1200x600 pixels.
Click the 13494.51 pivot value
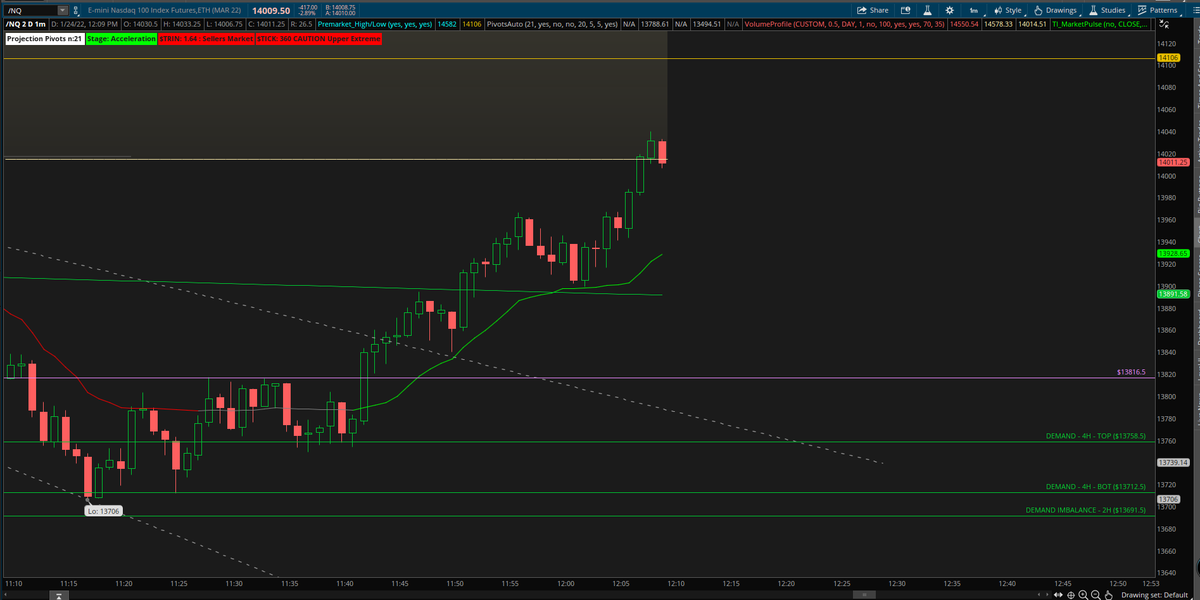point(709,24)
